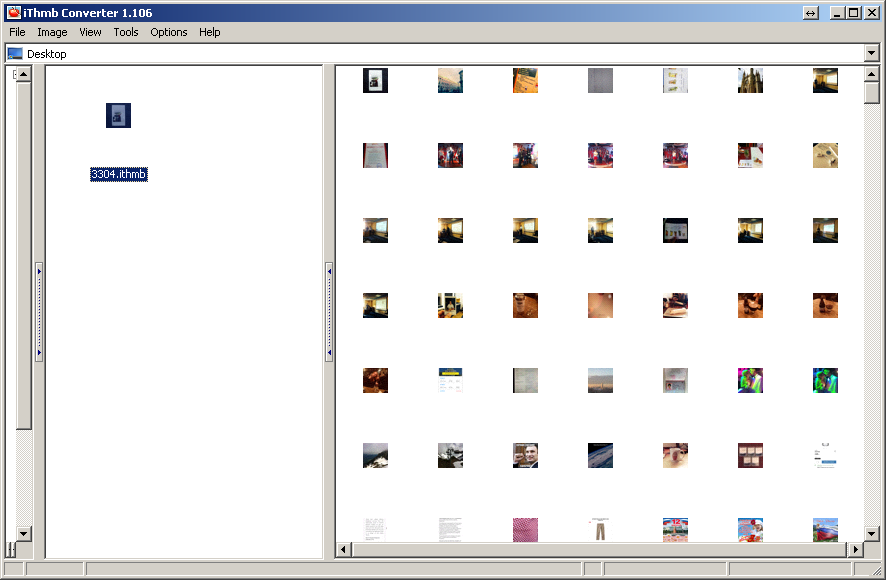
Task: Open the Tools menu
Action: point(126,32)
